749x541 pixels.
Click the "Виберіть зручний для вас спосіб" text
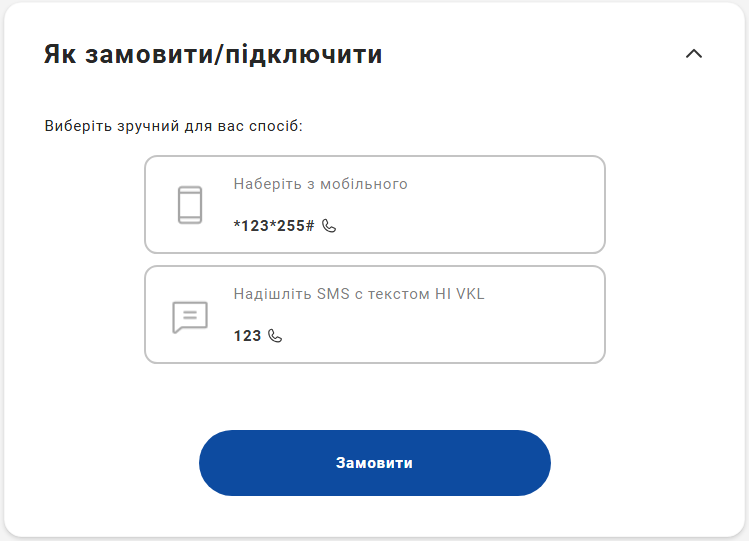(x=173, y=127)
